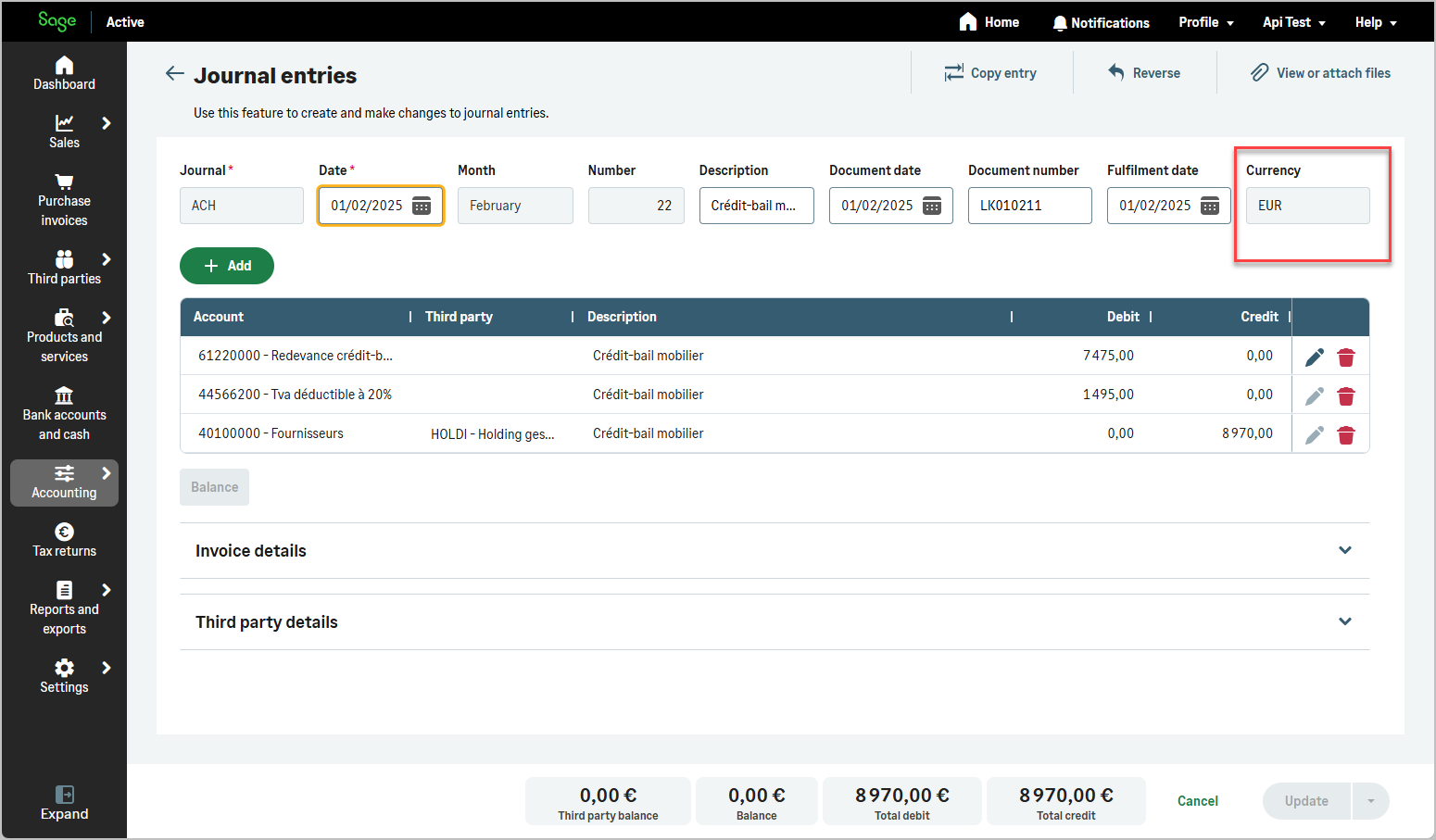Open the Sales section icon

click(64, 123)
